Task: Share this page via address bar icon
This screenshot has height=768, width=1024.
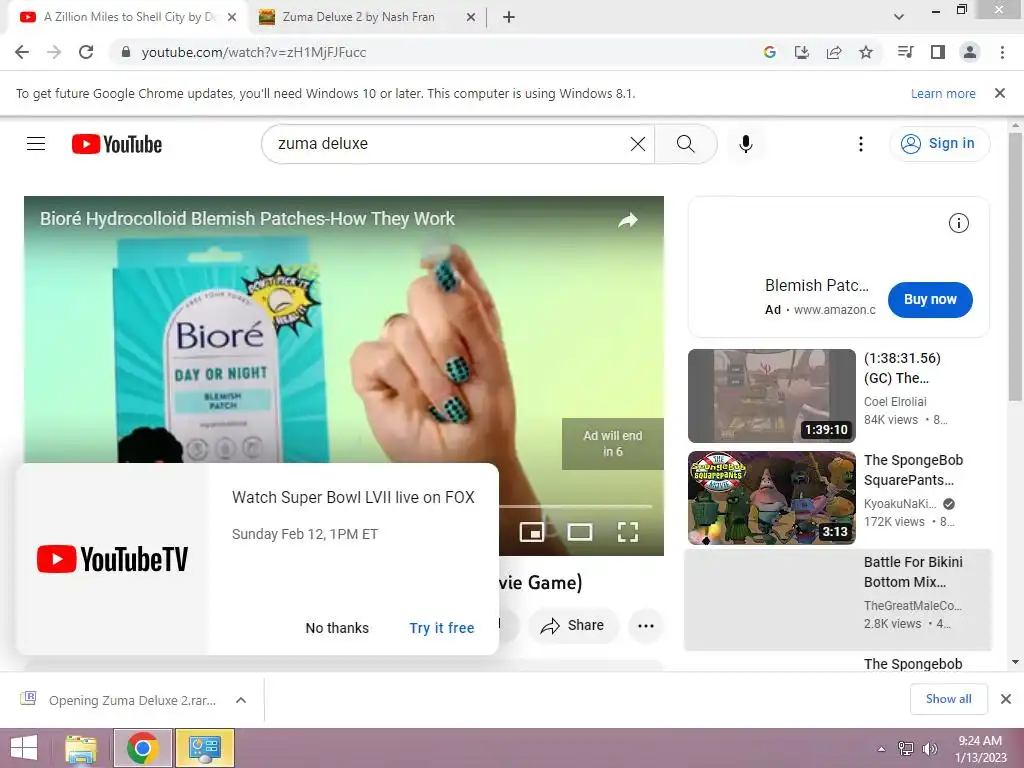Action: (834, 52)
